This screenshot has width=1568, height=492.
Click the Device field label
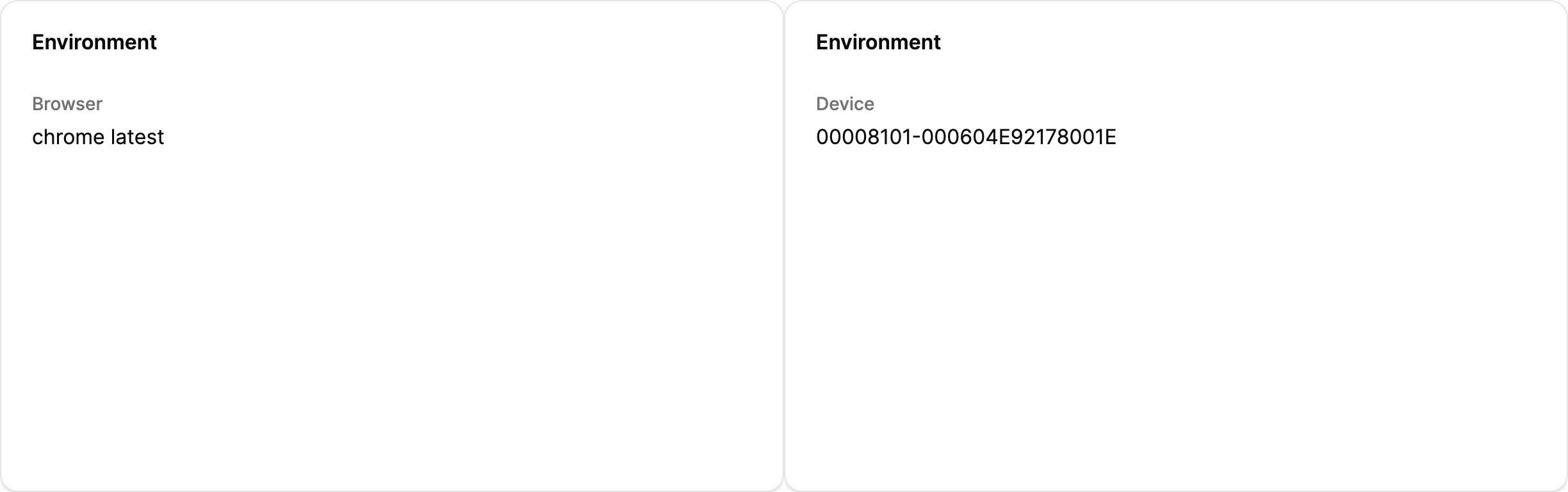845,104
